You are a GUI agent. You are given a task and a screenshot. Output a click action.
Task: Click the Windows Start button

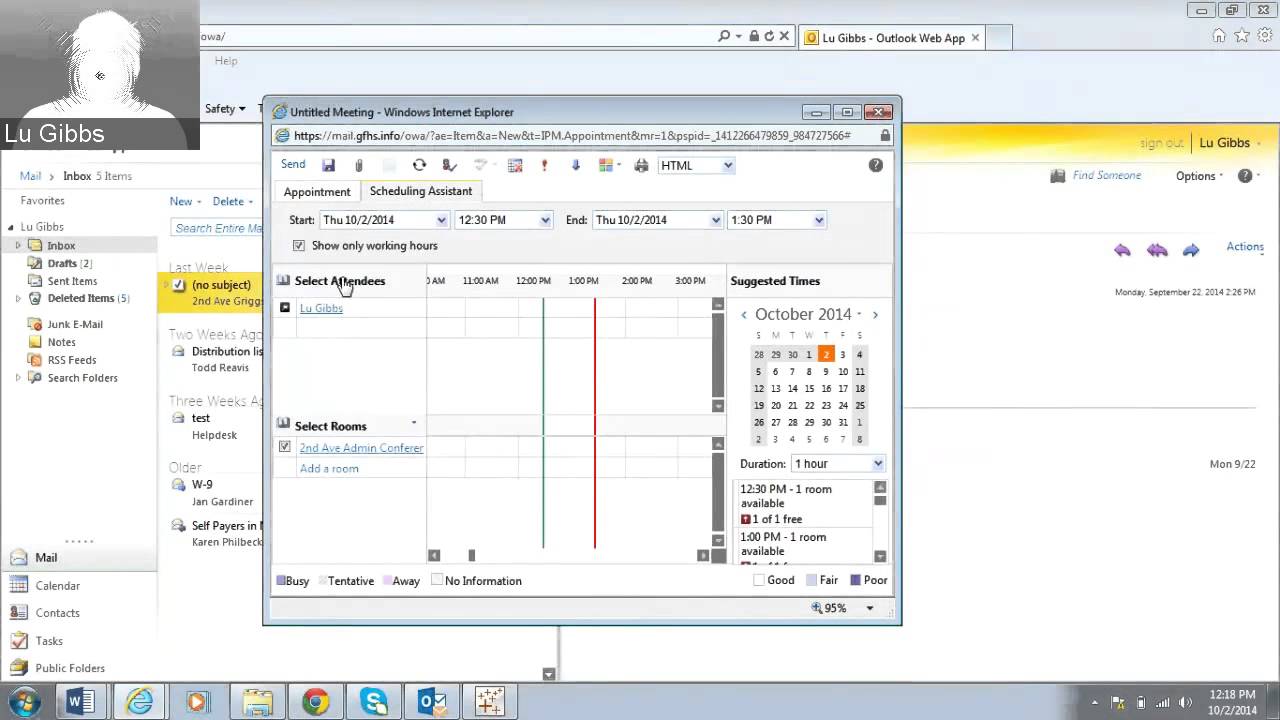tap(25, 702)
